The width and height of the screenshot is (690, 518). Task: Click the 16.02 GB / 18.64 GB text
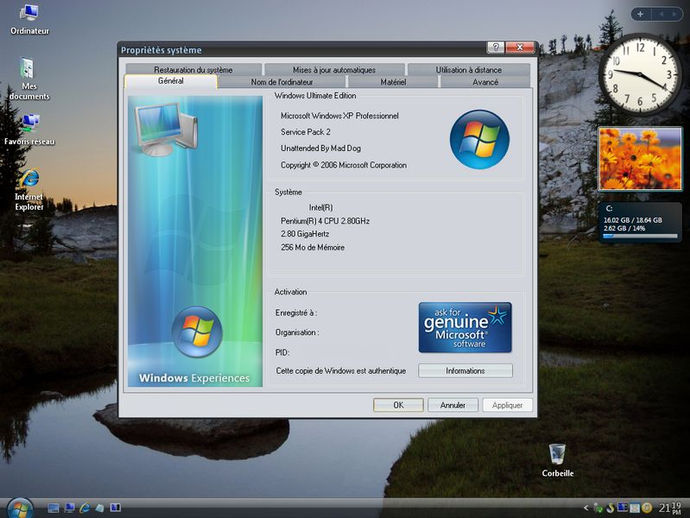click(x=633, y=220)
